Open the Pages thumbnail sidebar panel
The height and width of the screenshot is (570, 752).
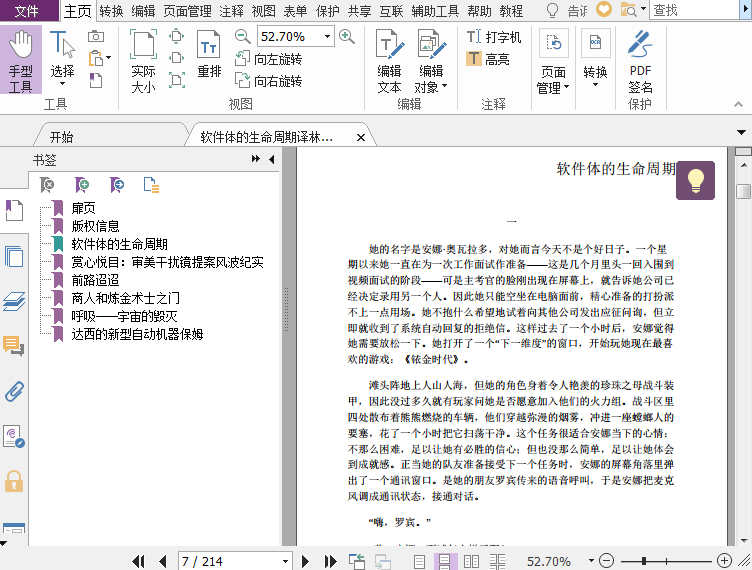14,256
